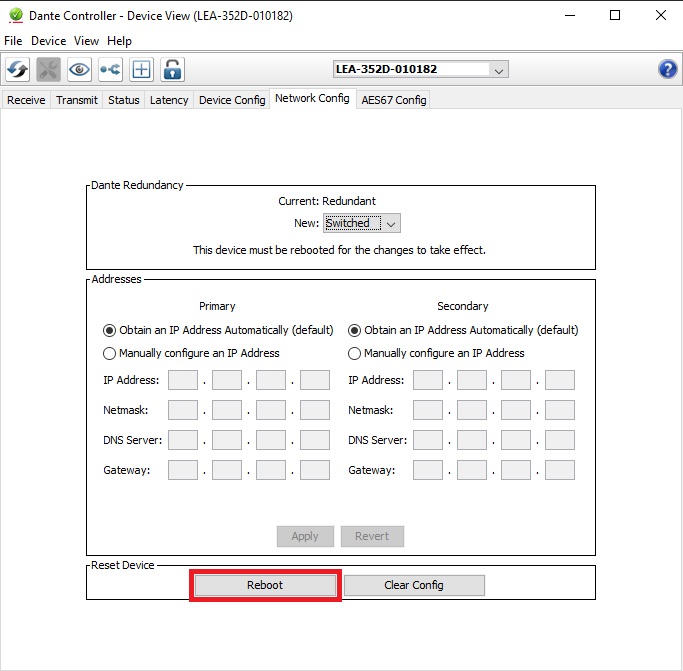Open the Device menu

coord(48,41)
